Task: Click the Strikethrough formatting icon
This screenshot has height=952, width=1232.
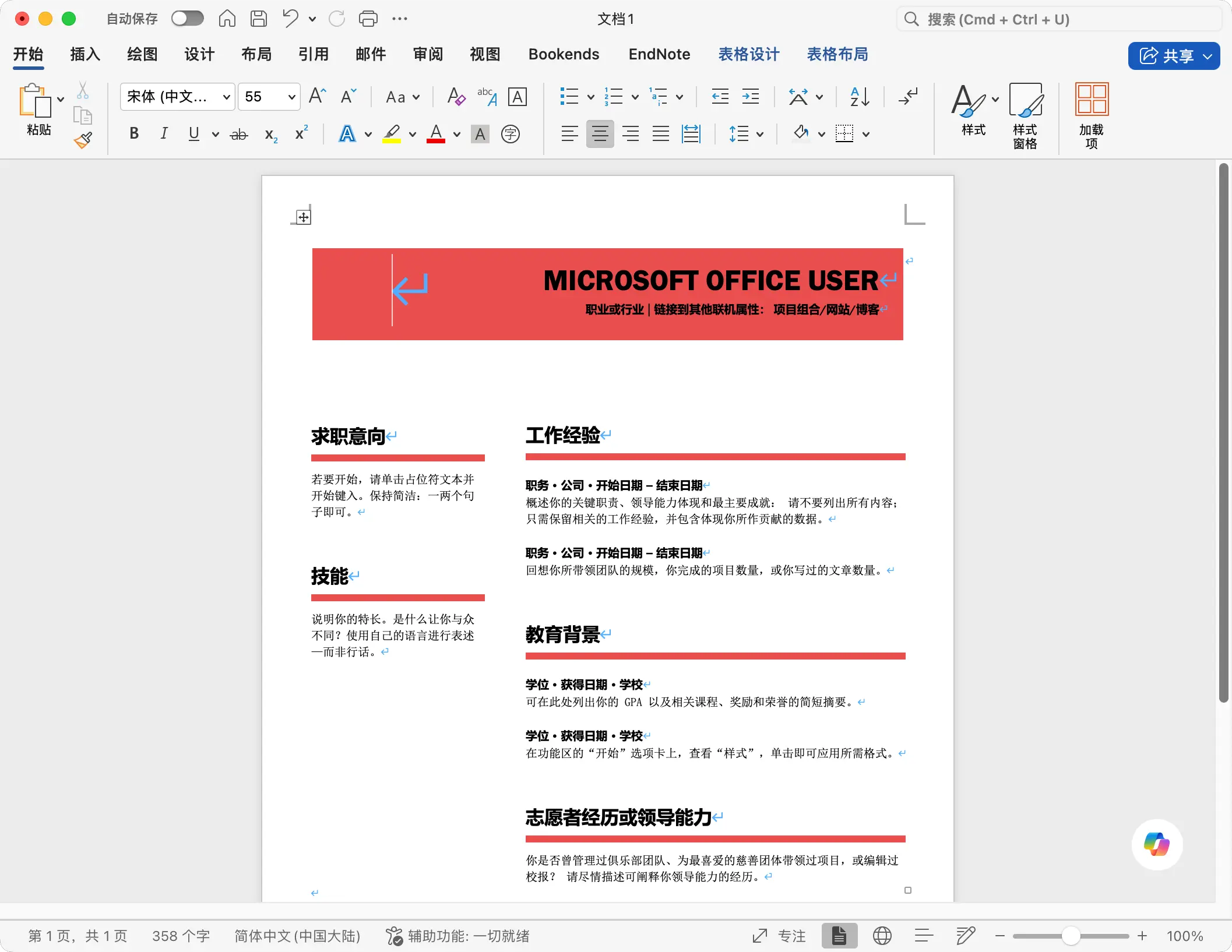Action: pos(238,135)
